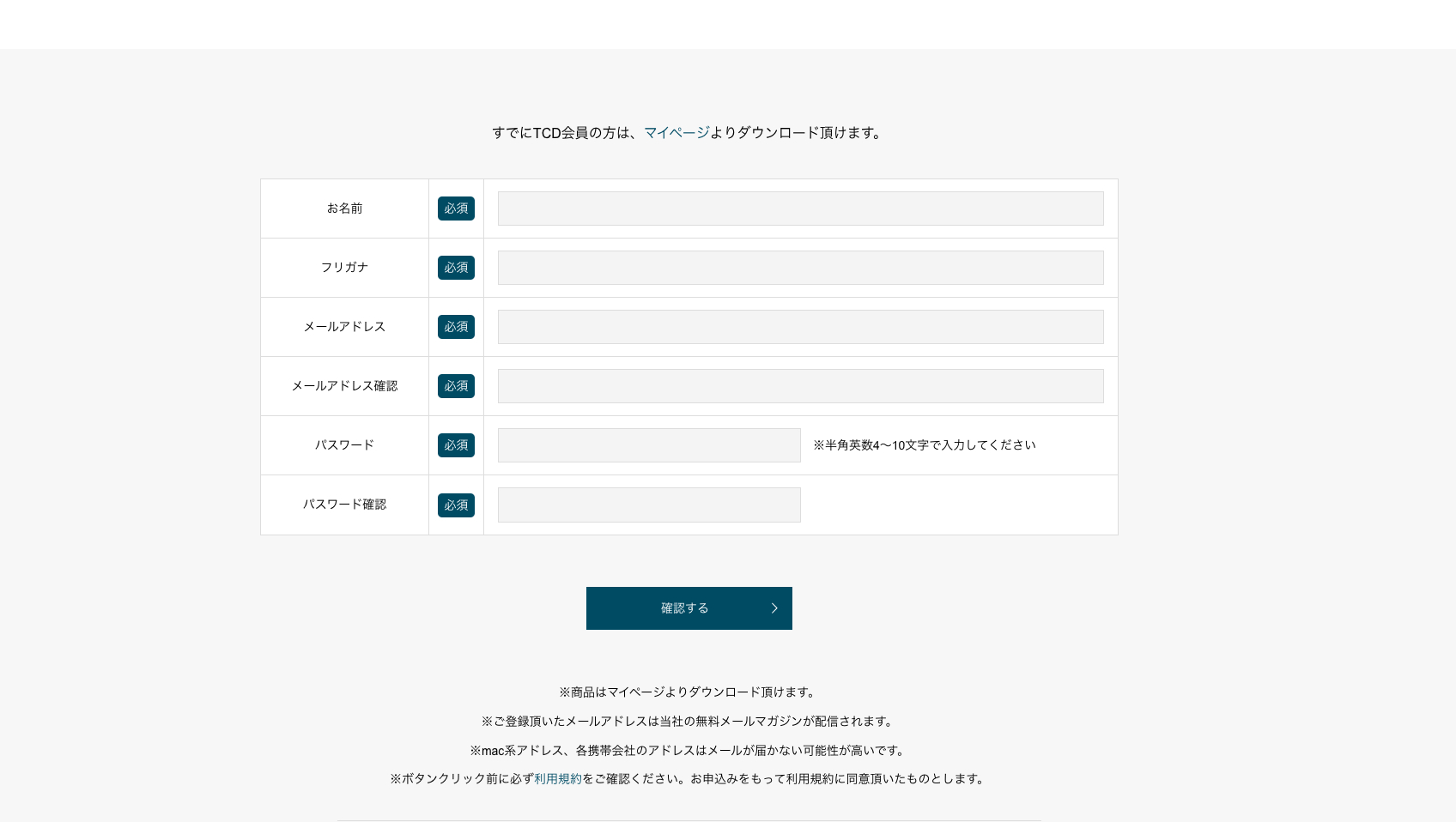Click the 必須 badge beside パスワード確認
Image resolution: width=1456 pixels, height=822 pixels.
[456, 505]
